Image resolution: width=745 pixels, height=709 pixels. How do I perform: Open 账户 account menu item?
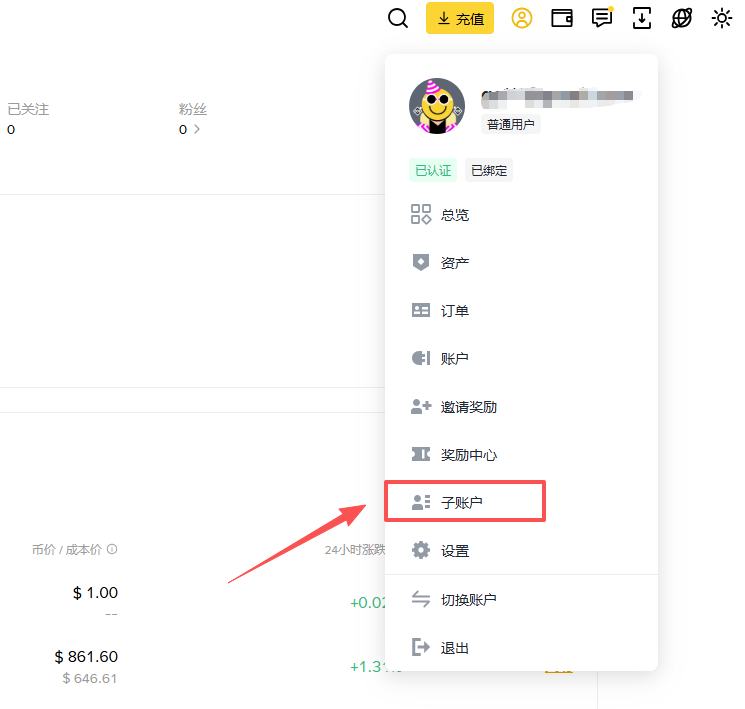point(521,358)
